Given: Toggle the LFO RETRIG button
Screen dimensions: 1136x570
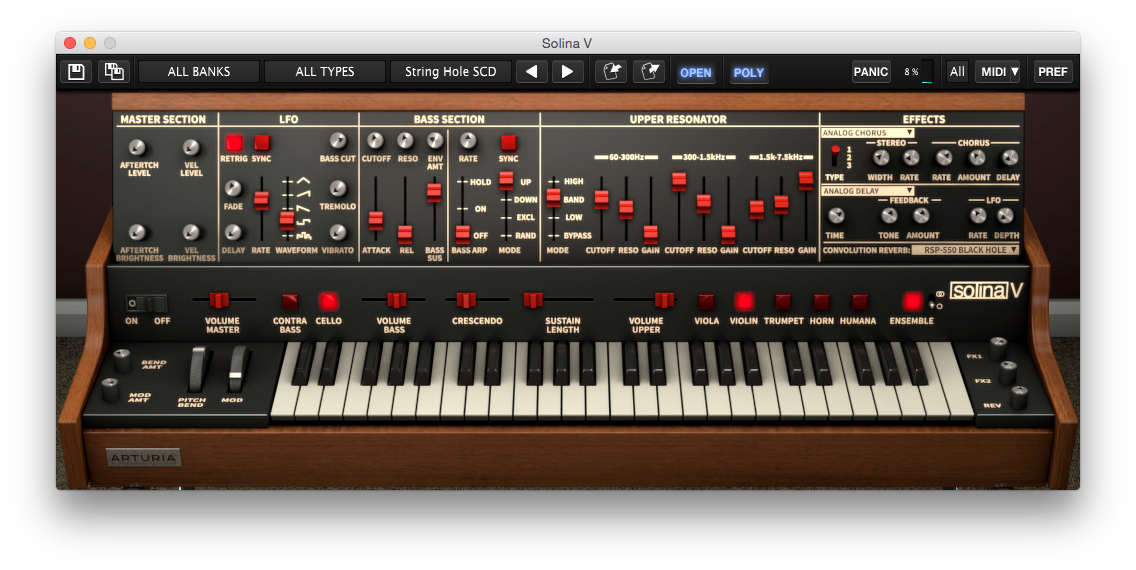Looking at the screenshot, I should tap(234, 142).
